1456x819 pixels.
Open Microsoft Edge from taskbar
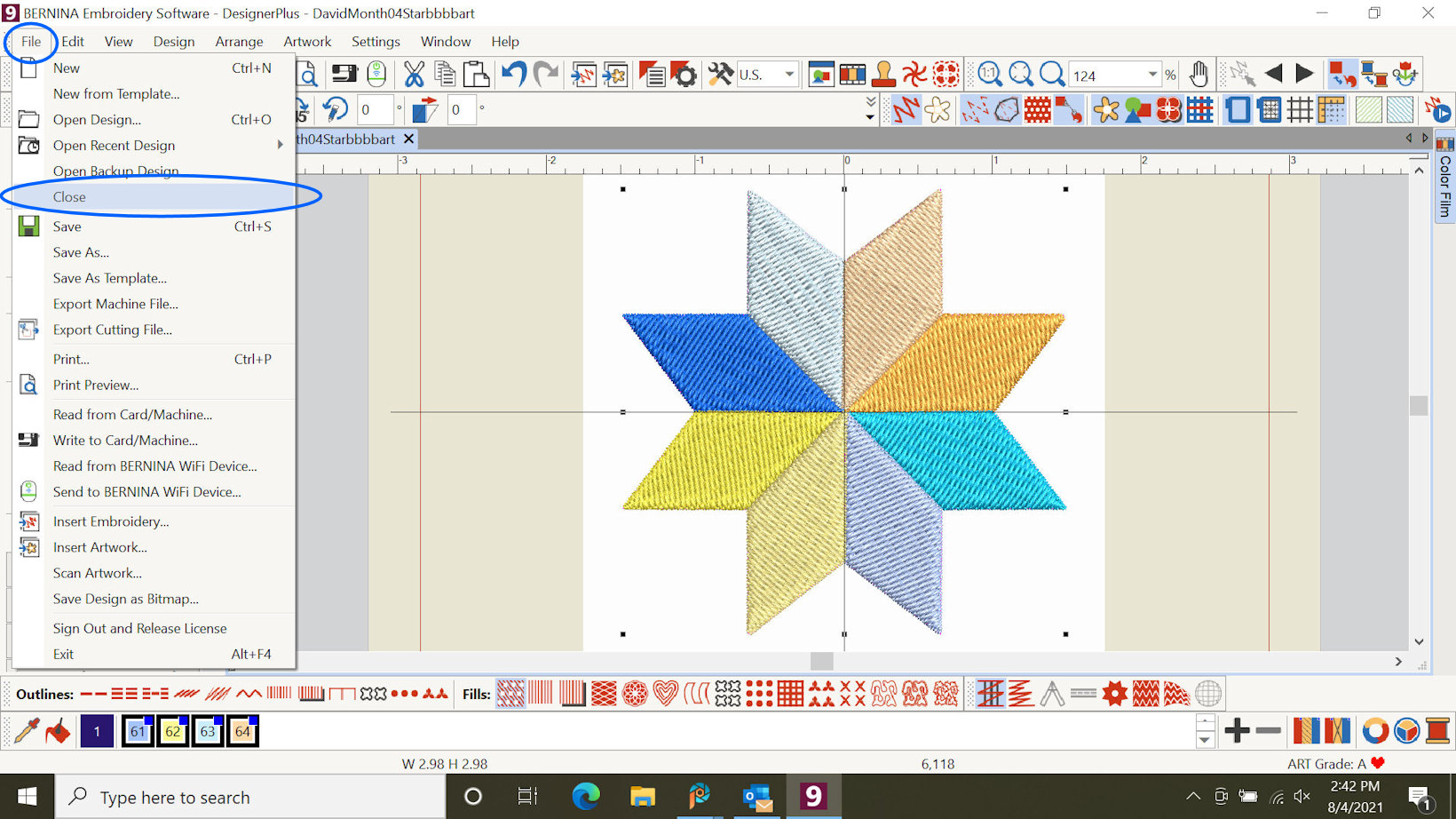click(x=586, y=797)
